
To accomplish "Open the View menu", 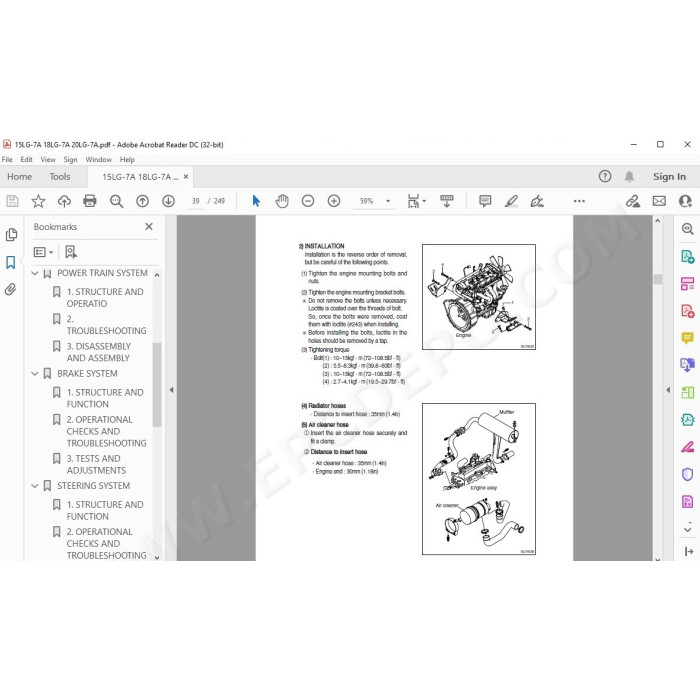I will click(x=48, y=159).
